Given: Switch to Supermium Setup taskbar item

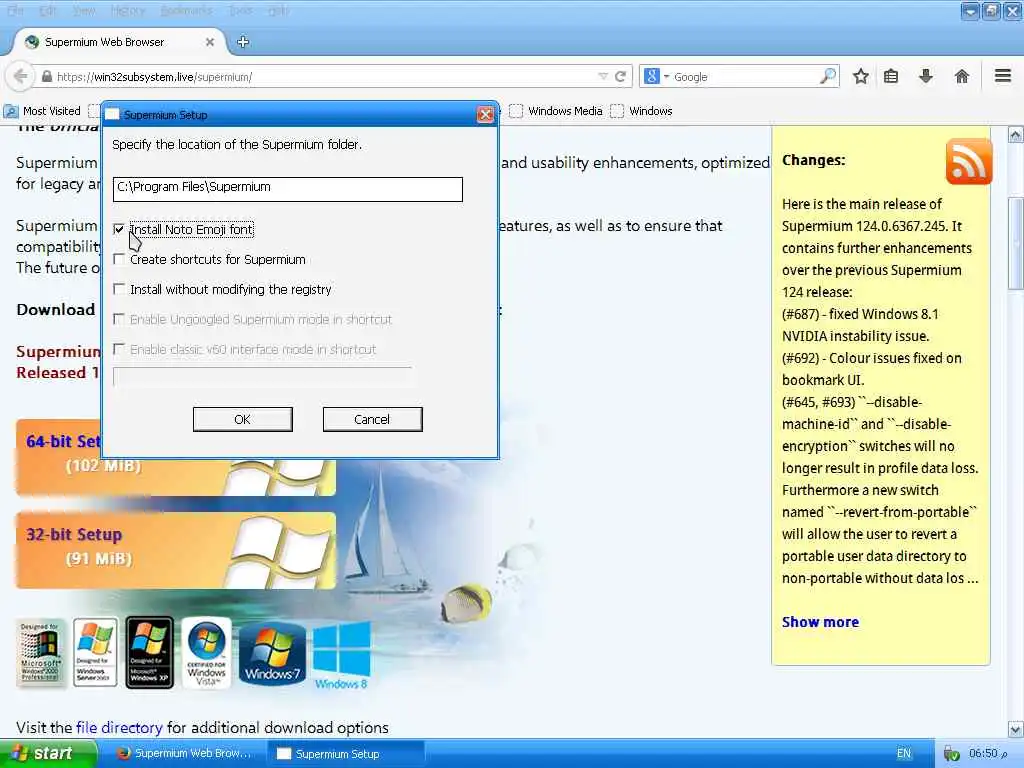Looking at the screenshot, I should coord(347,754).
